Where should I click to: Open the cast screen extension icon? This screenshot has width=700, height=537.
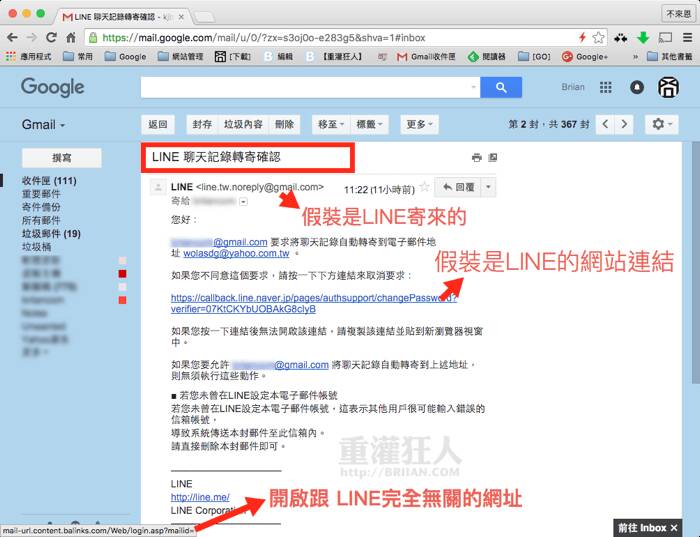[665, 37]
